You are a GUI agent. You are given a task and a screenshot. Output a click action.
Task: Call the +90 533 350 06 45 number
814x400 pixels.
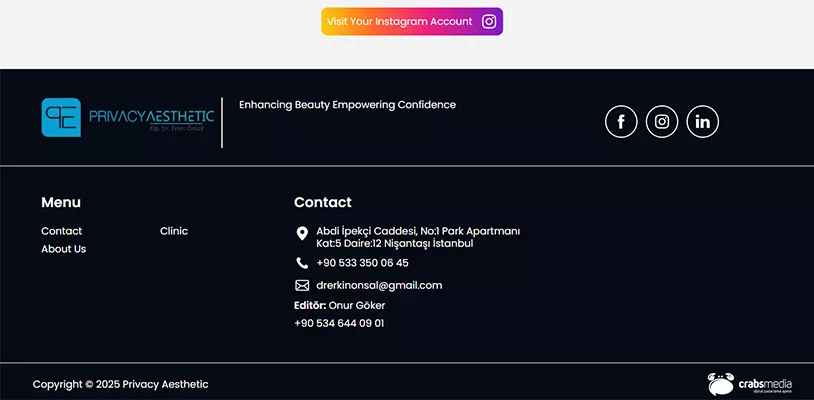pyautogui.click(x=362, y=263)
